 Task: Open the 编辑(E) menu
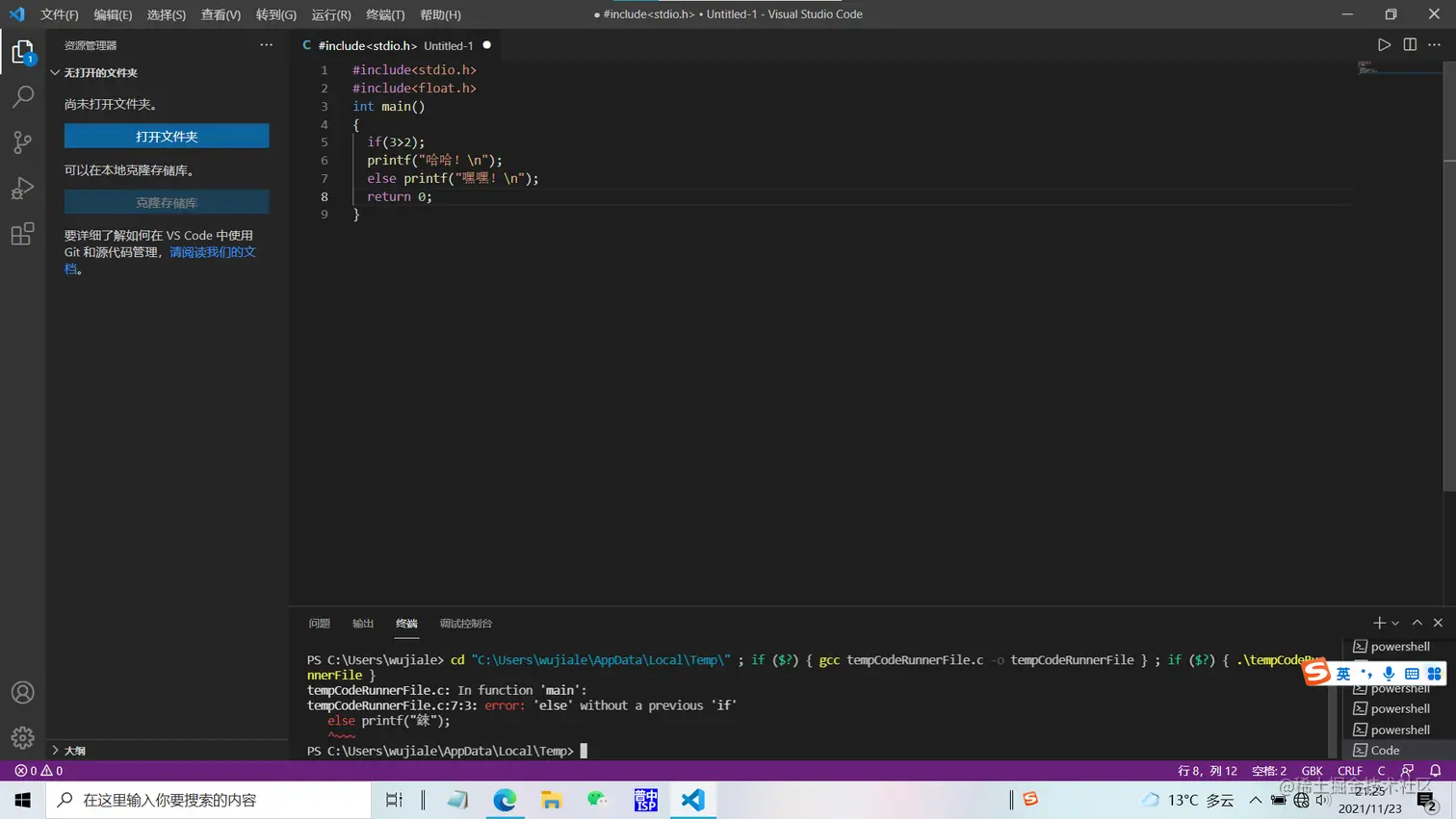(113, 14)
